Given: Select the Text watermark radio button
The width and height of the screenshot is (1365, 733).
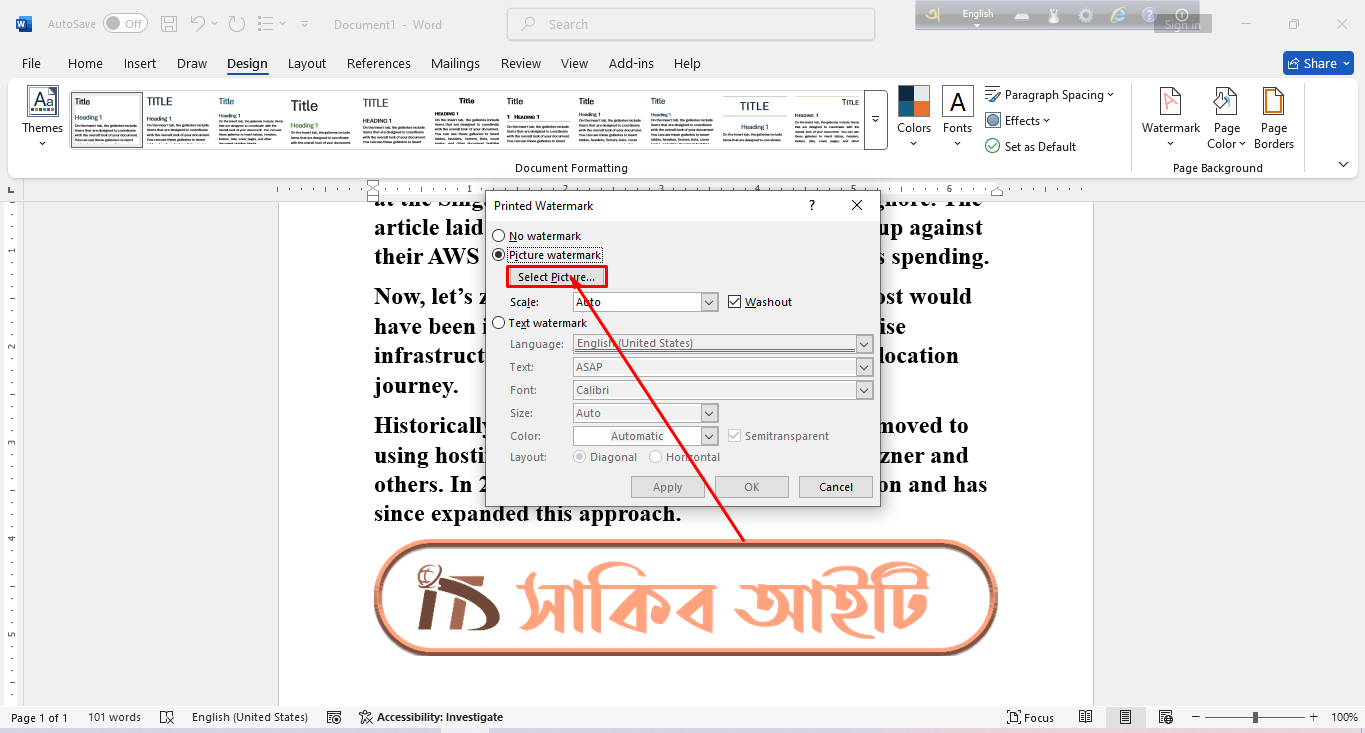Looking at the screenshot, I should (x=498, y=322).
